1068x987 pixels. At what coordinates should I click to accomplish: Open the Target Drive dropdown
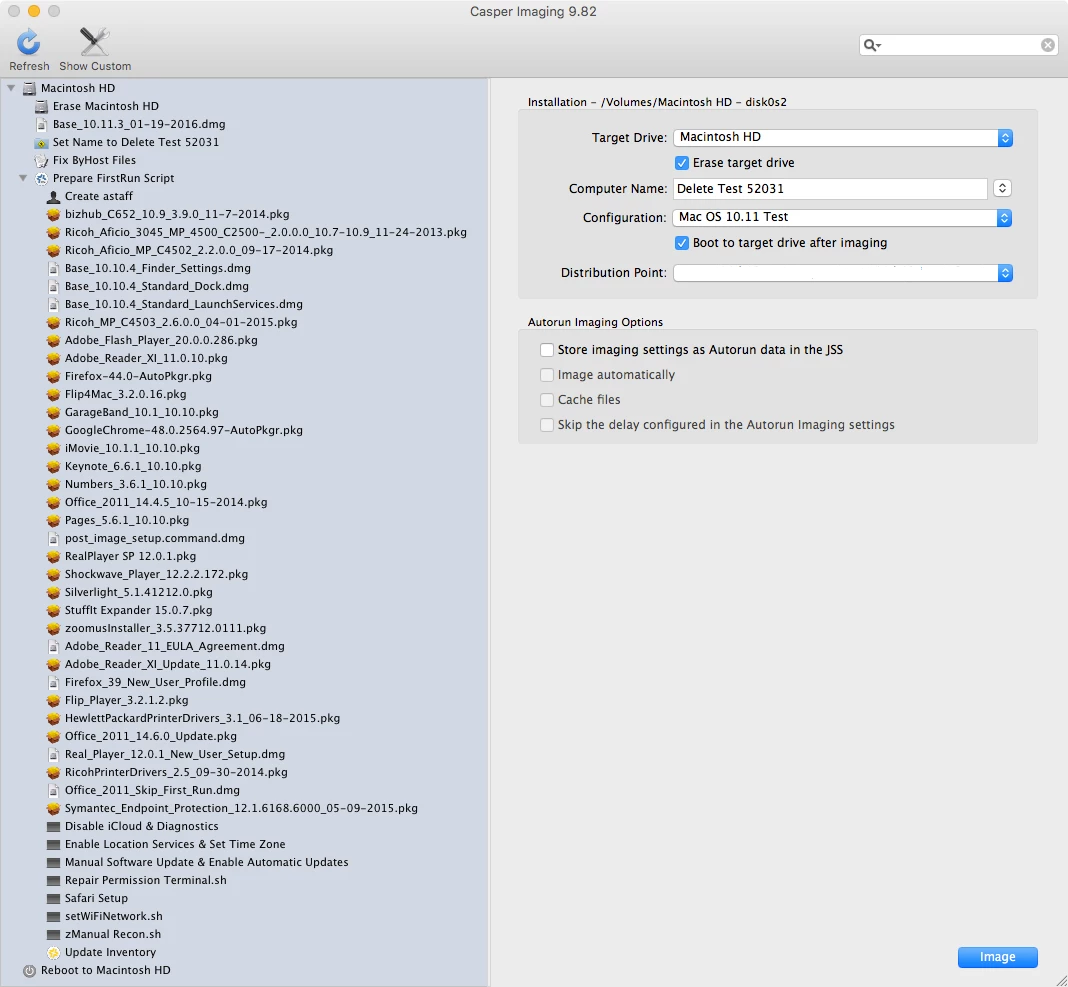point(843,138)
